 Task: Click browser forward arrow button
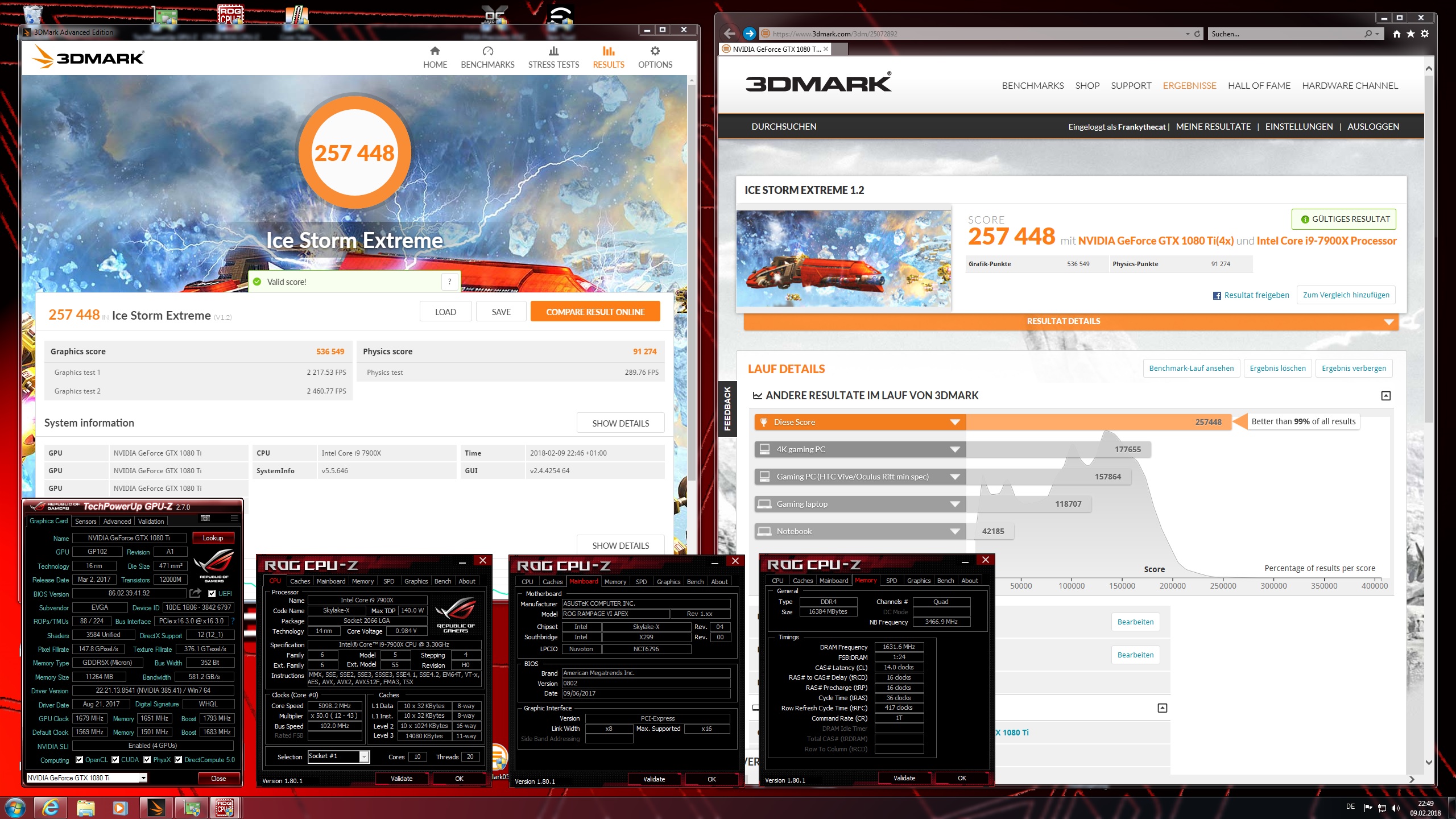click(x=749, y=34)
